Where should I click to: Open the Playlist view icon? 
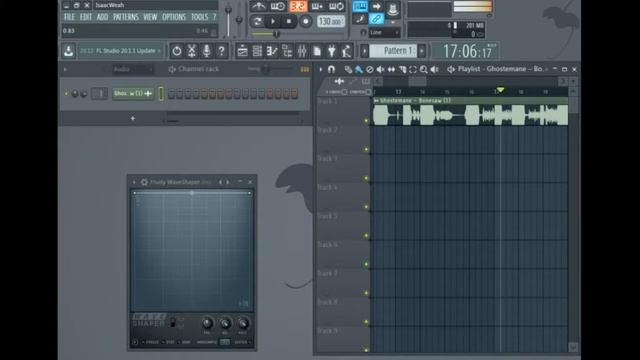tap(242, 51)
